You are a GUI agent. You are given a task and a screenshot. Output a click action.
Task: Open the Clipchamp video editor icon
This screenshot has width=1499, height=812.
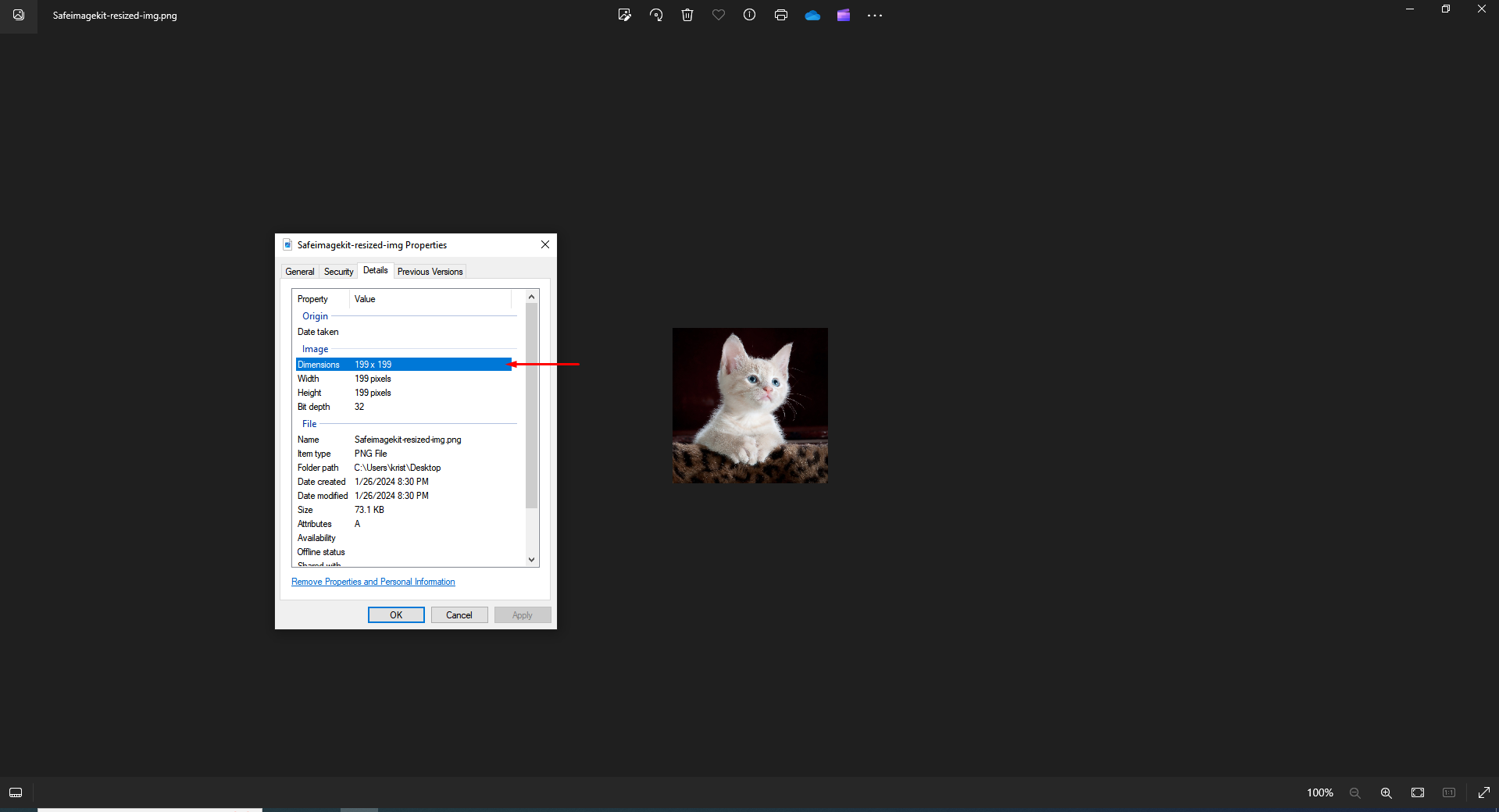click(844, 15)
